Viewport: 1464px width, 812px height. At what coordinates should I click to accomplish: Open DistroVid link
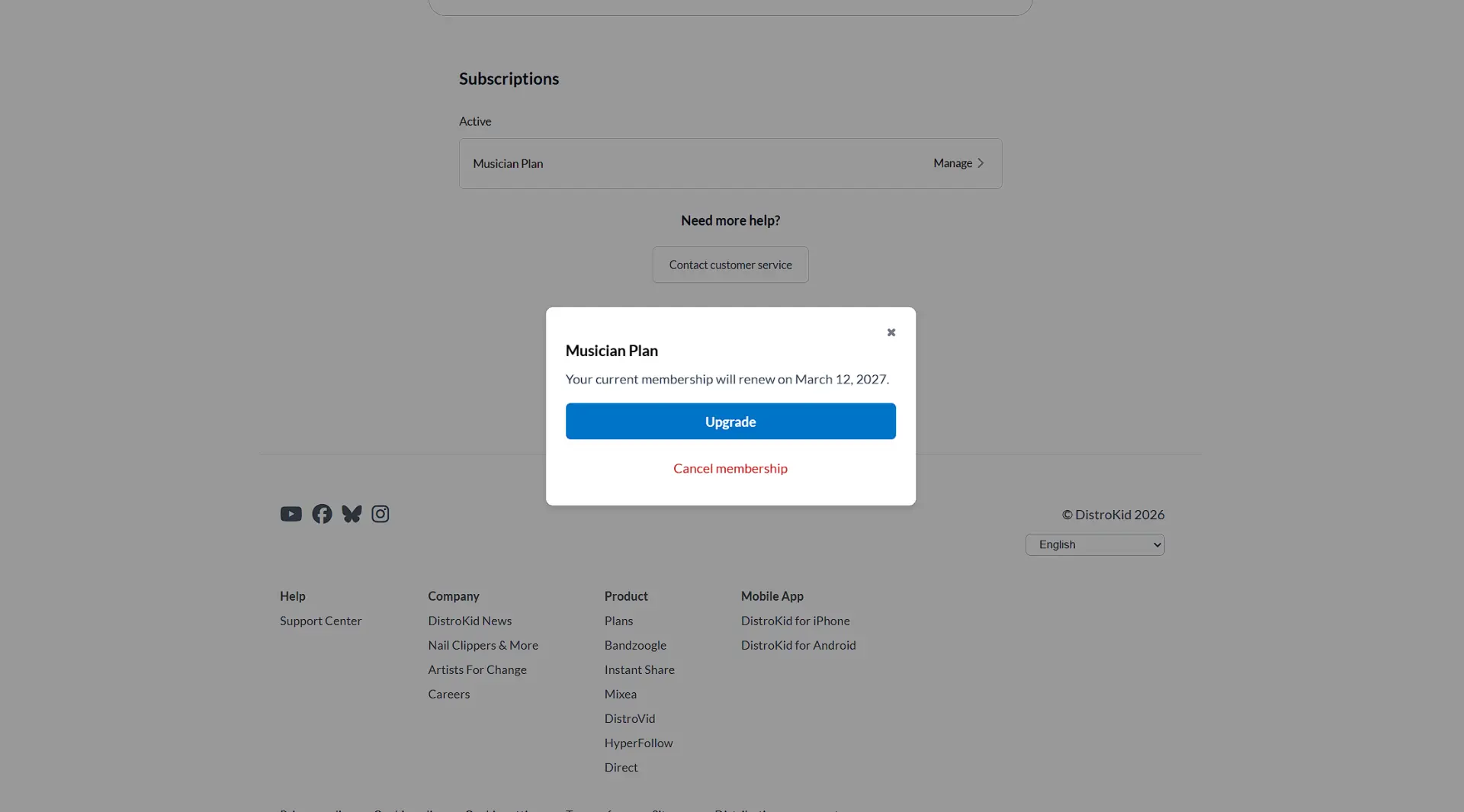click(630, 718)
